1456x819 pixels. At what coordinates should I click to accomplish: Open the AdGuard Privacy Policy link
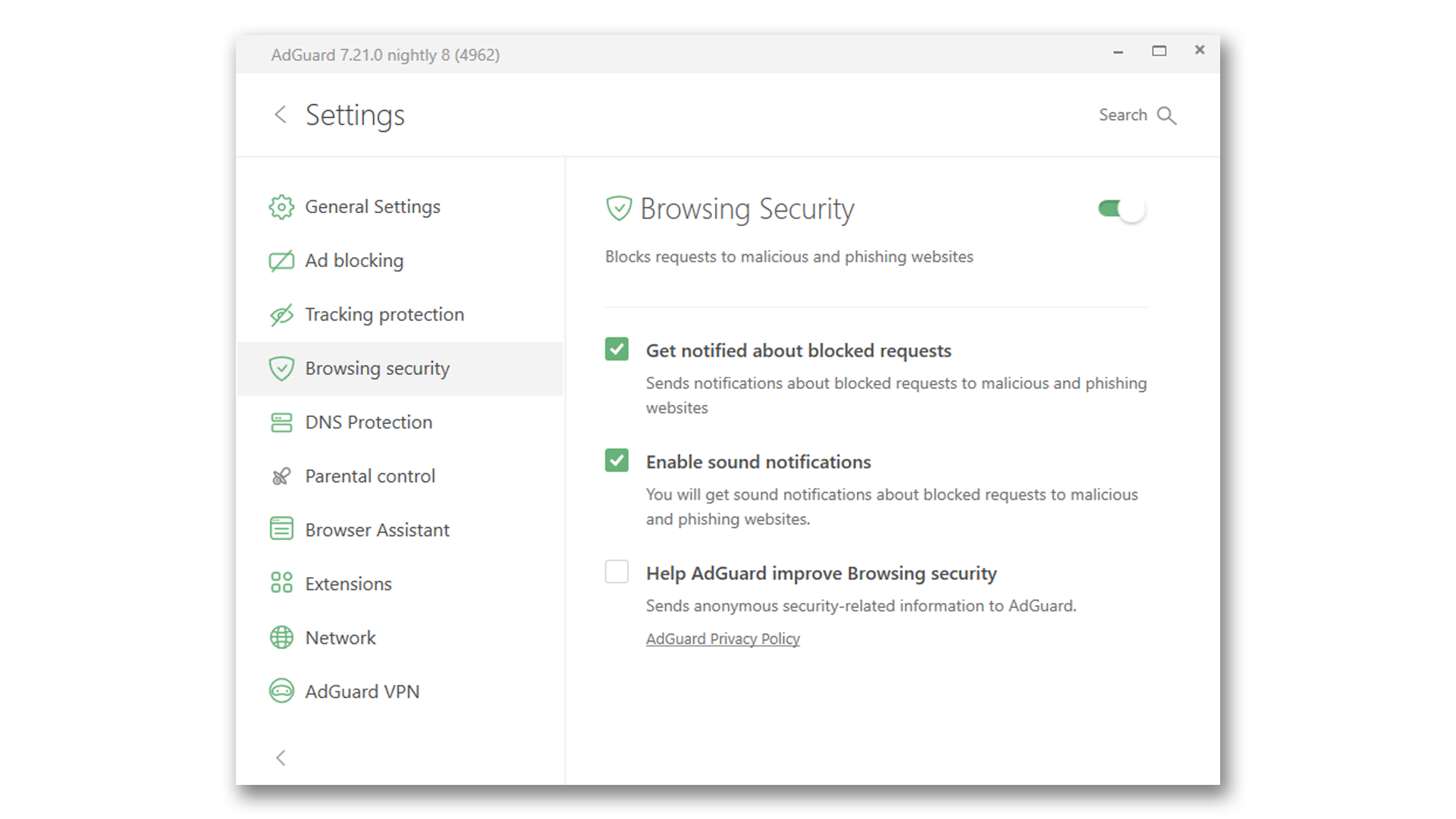[x=722, y=639]
